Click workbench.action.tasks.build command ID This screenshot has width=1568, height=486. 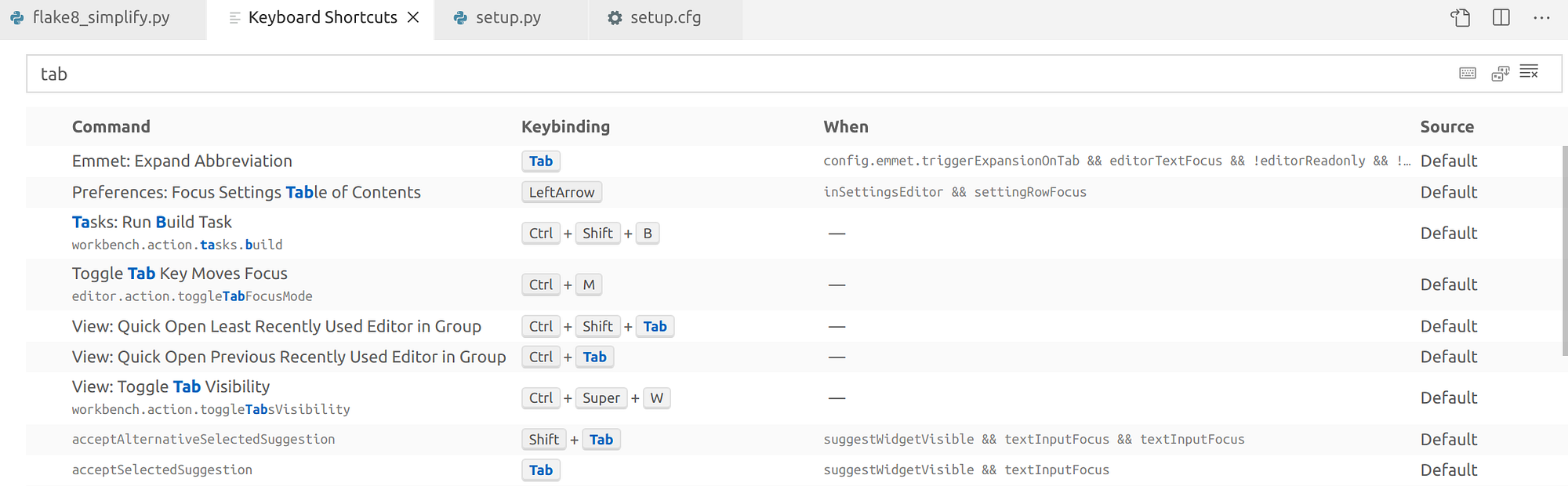(177, 245)
